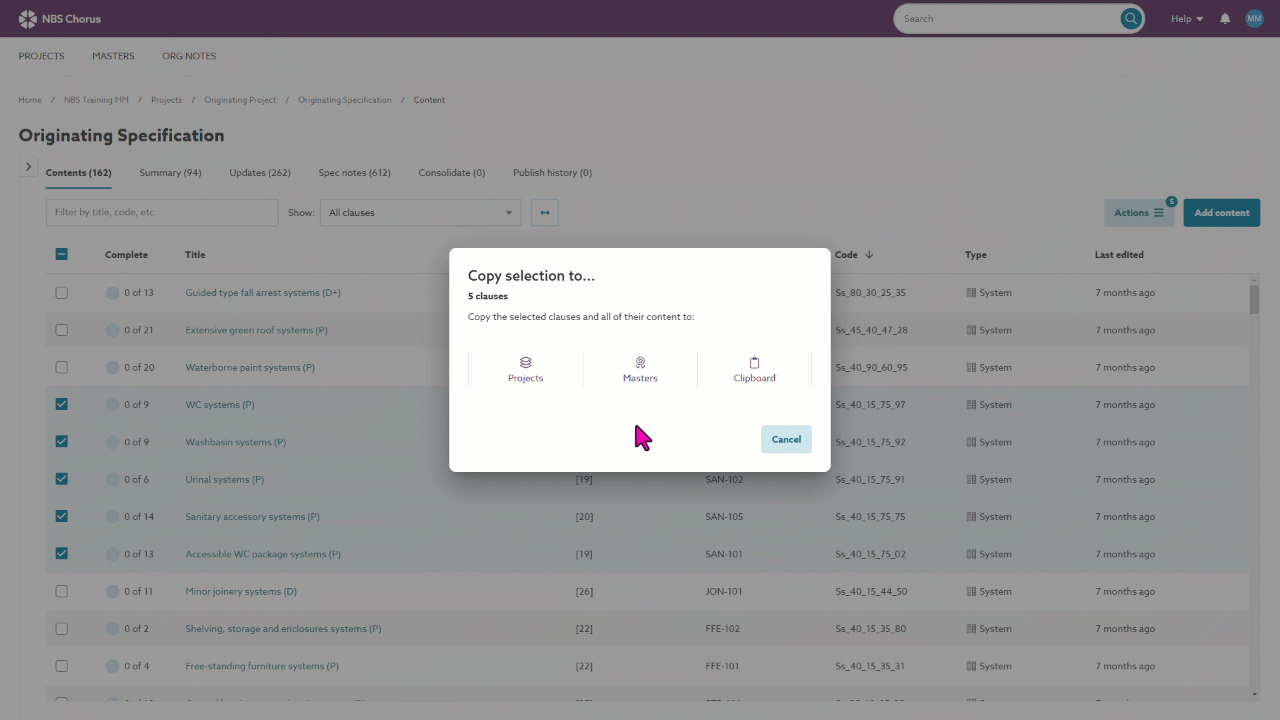
Task: Go to Originating Project breadcrumb
Action: point(240,100)
